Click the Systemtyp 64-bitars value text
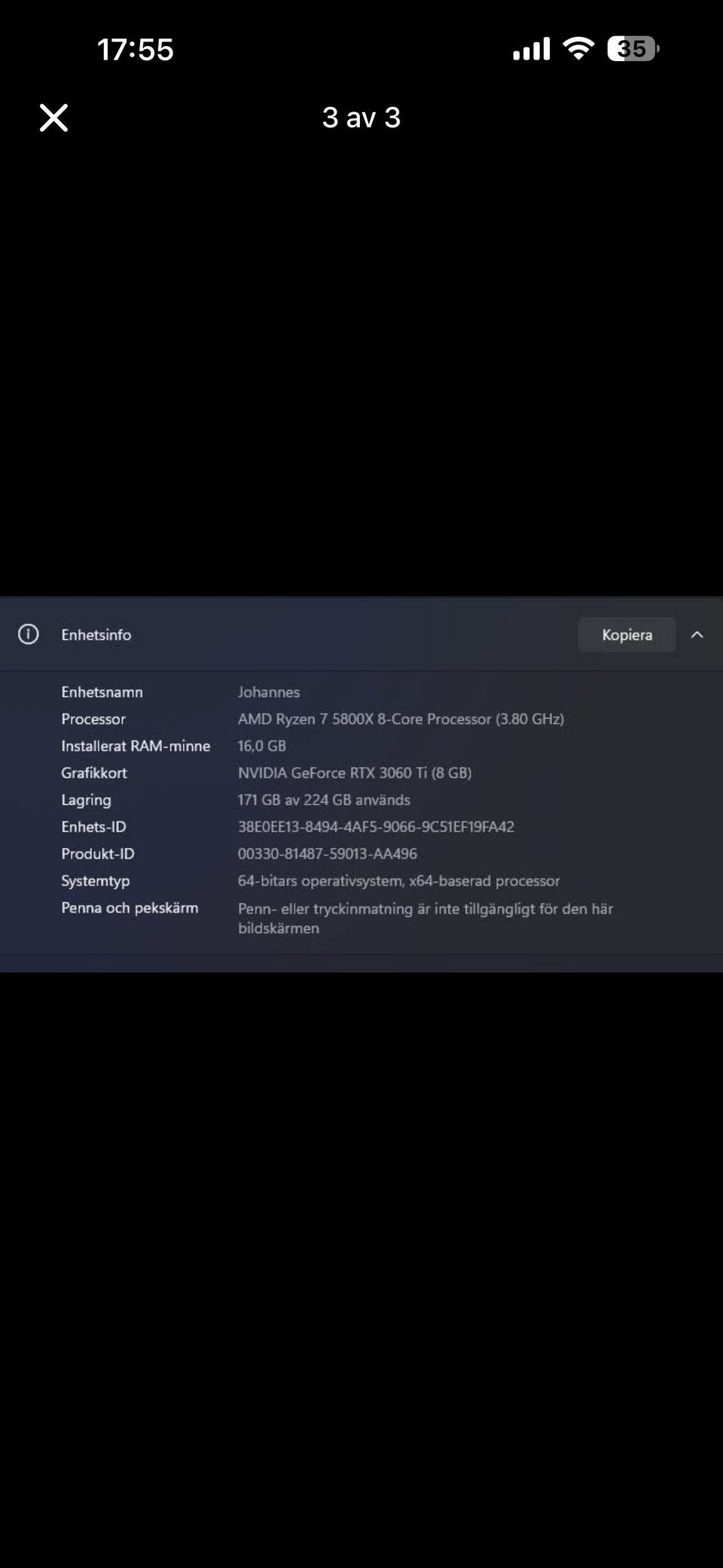Screen dimensions: 723x1568 399,881
